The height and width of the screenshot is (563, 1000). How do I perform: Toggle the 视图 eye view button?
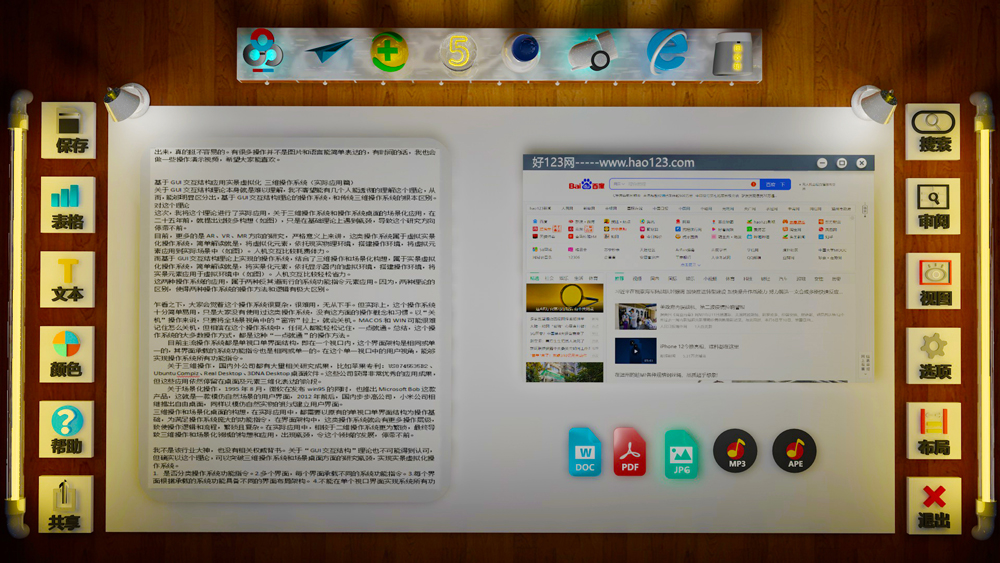pyautogui.click(x=934, y=281)
